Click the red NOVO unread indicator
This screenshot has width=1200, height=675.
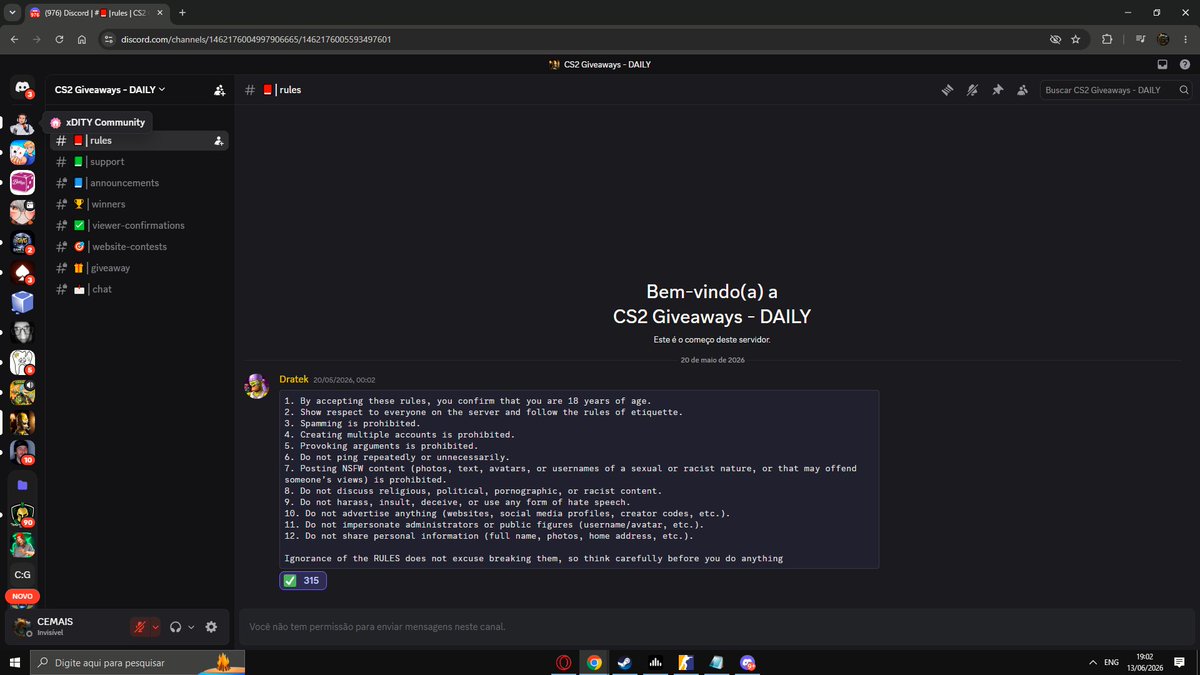click(x=22, y=596)
